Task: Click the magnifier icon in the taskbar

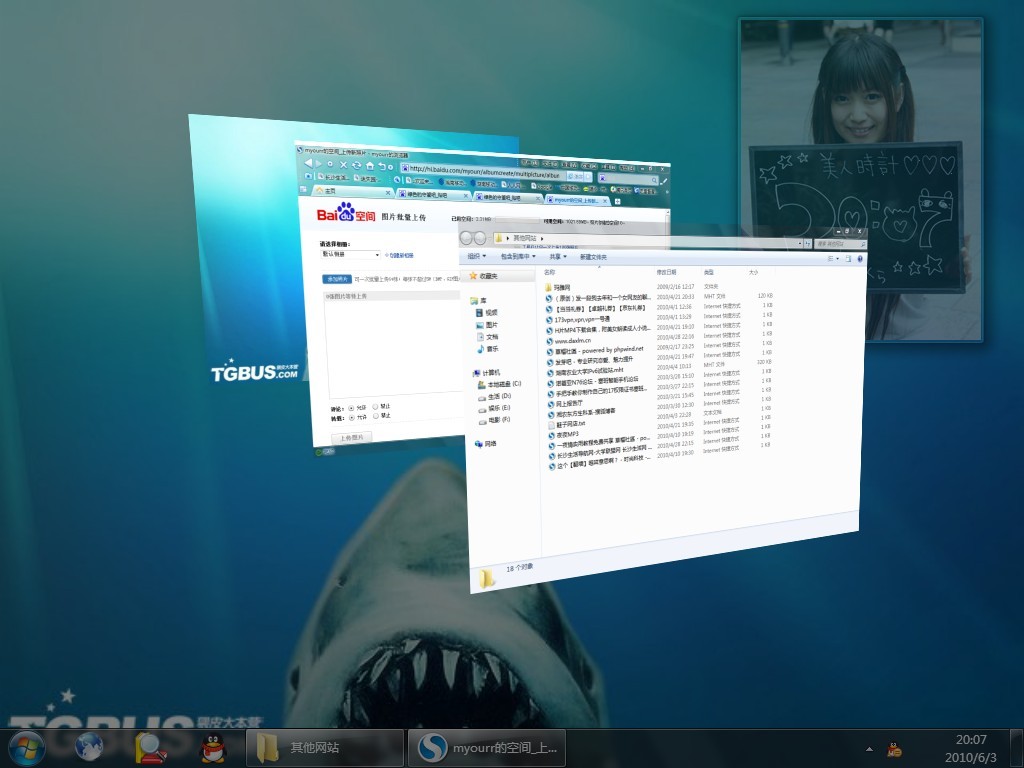Action: pyautogui.click(x=151, y=747)
